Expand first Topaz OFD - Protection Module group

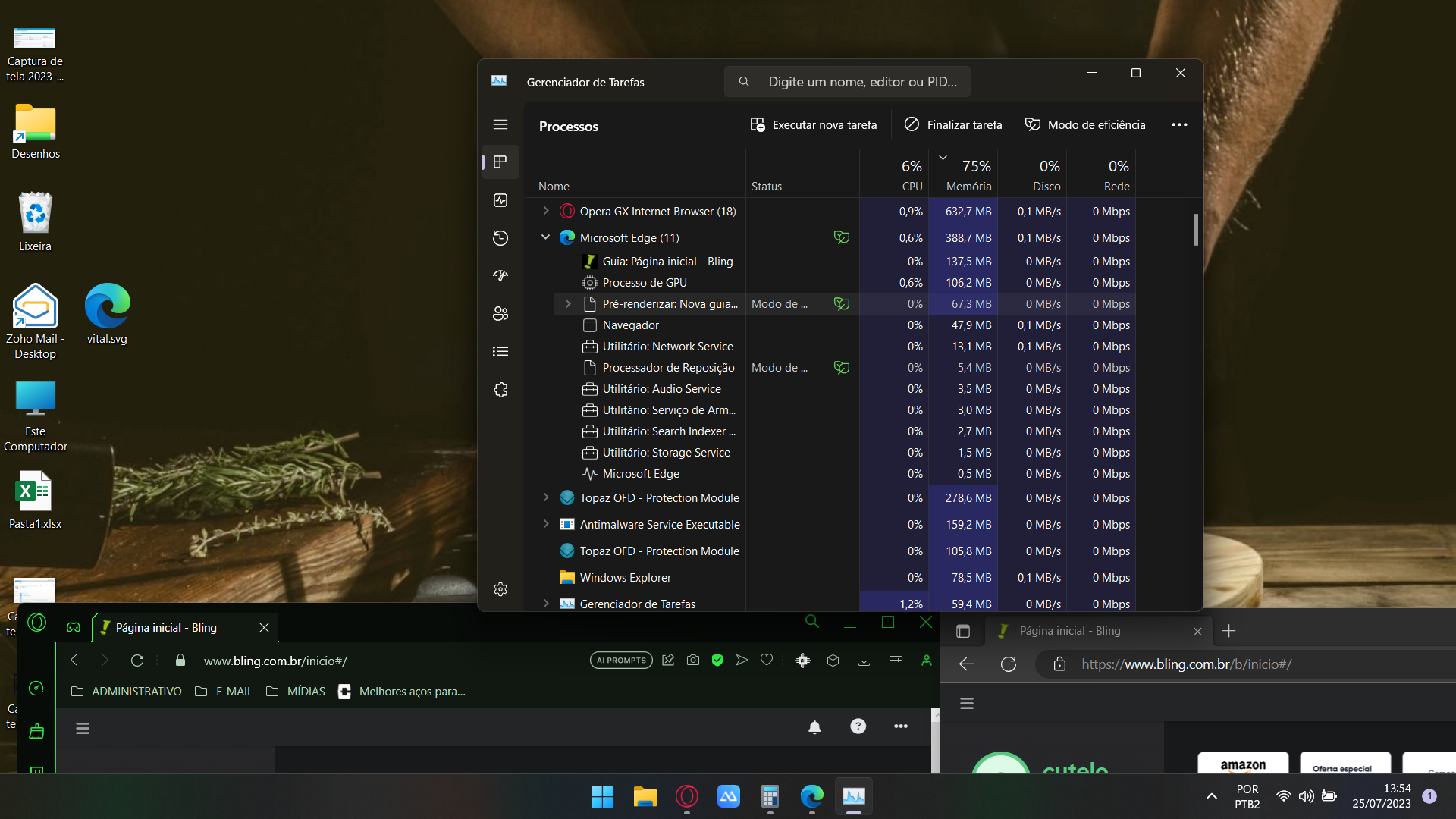(x=546, y=497)
